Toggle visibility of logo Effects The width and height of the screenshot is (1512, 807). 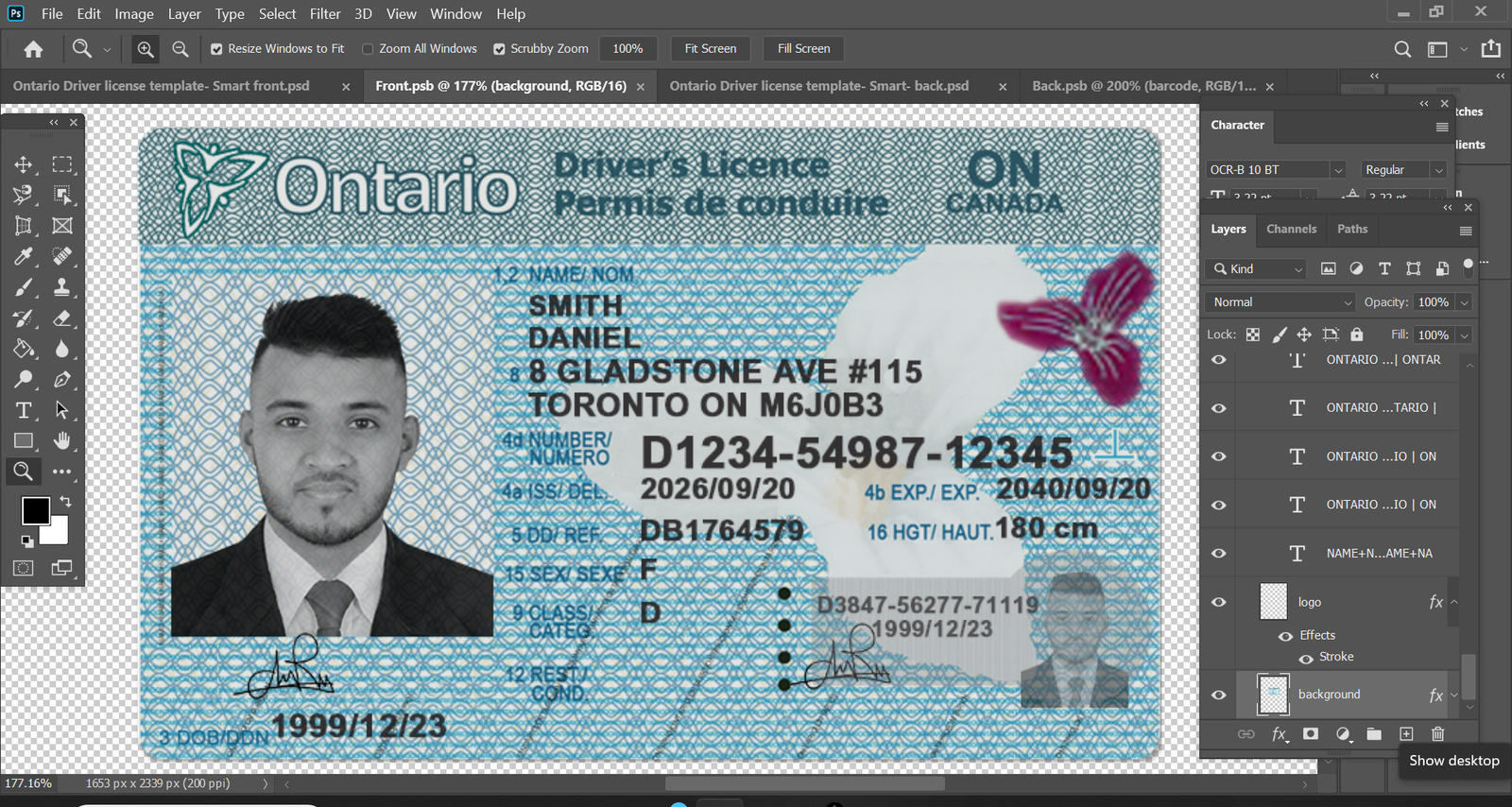point(1286,636)
